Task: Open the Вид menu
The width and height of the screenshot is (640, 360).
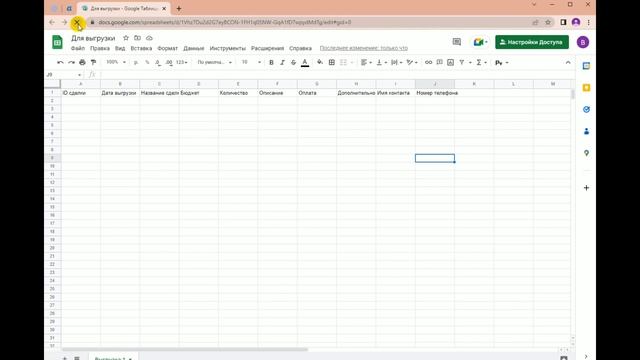Action: tap(120, 48)
